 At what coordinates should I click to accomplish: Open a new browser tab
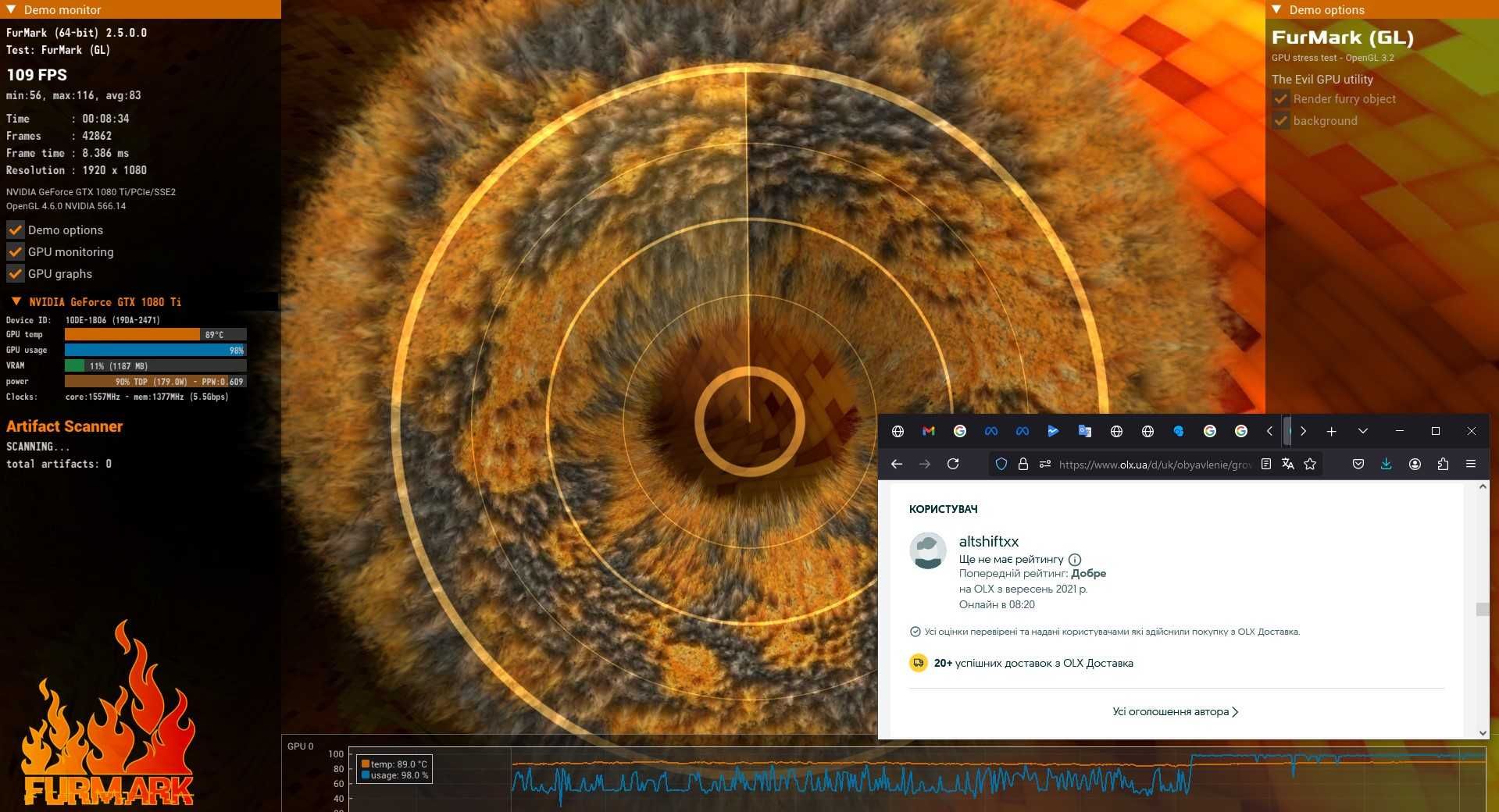pyautogui.click(x=1332, y=431)
